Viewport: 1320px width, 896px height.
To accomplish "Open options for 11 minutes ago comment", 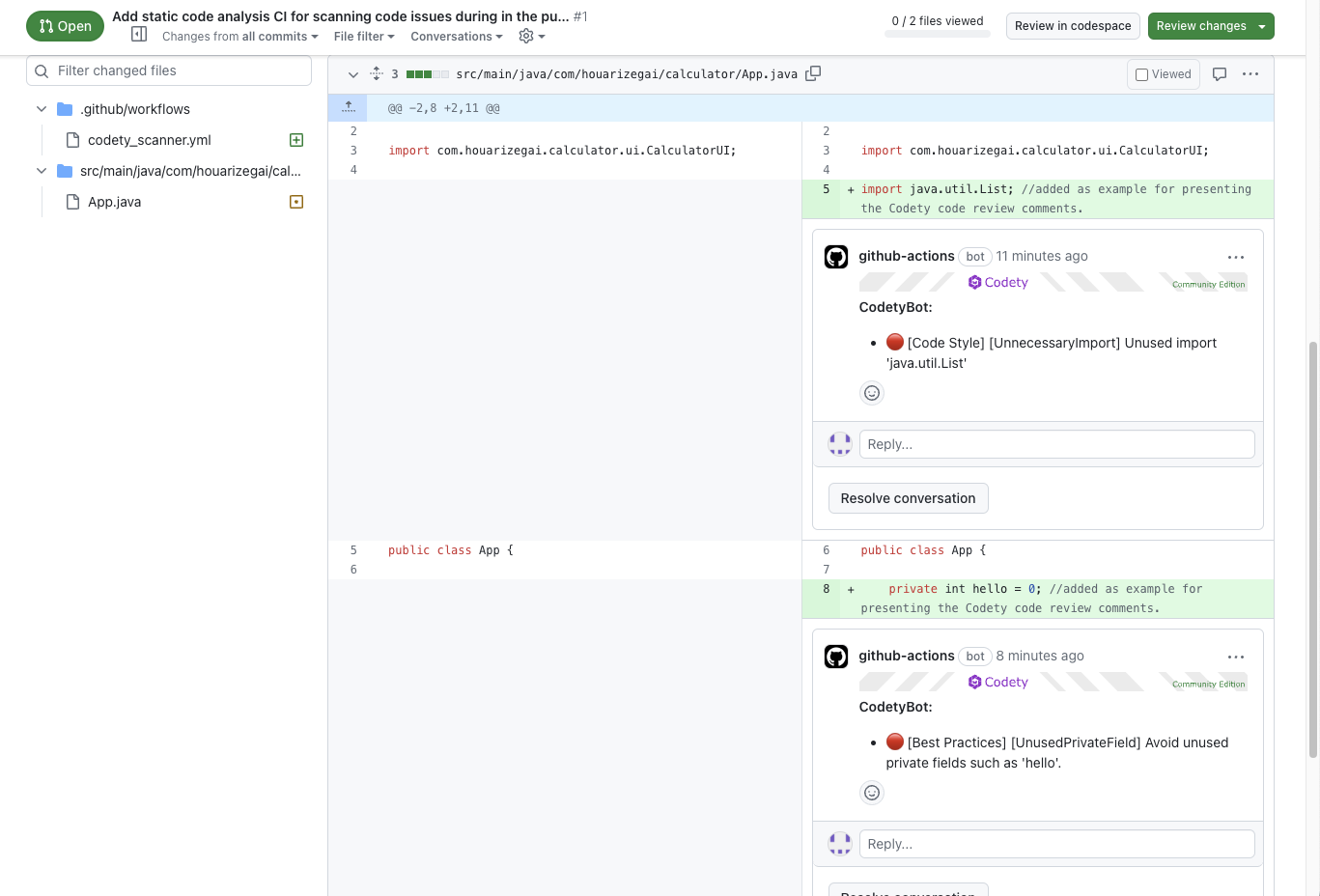I will tap(1236, 257).
